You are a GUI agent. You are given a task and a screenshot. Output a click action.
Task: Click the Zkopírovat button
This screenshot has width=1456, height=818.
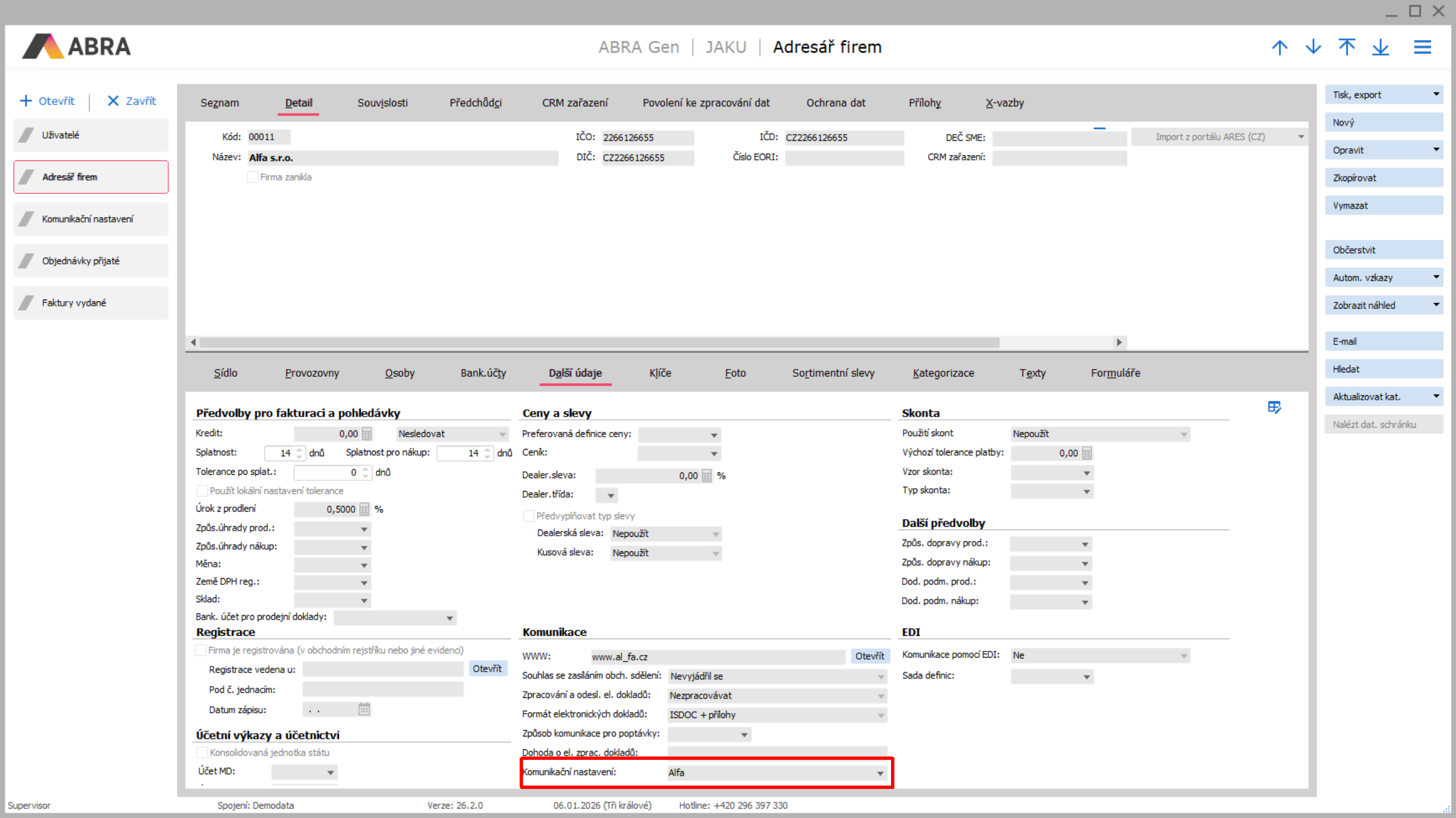tap(1383, 178)
